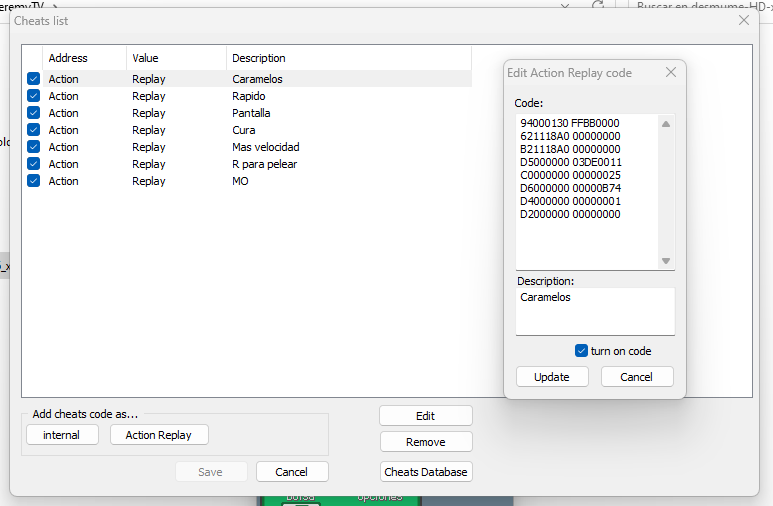Click the Value column header
Screen dimensions: 773x506
[x=145, y=58]
